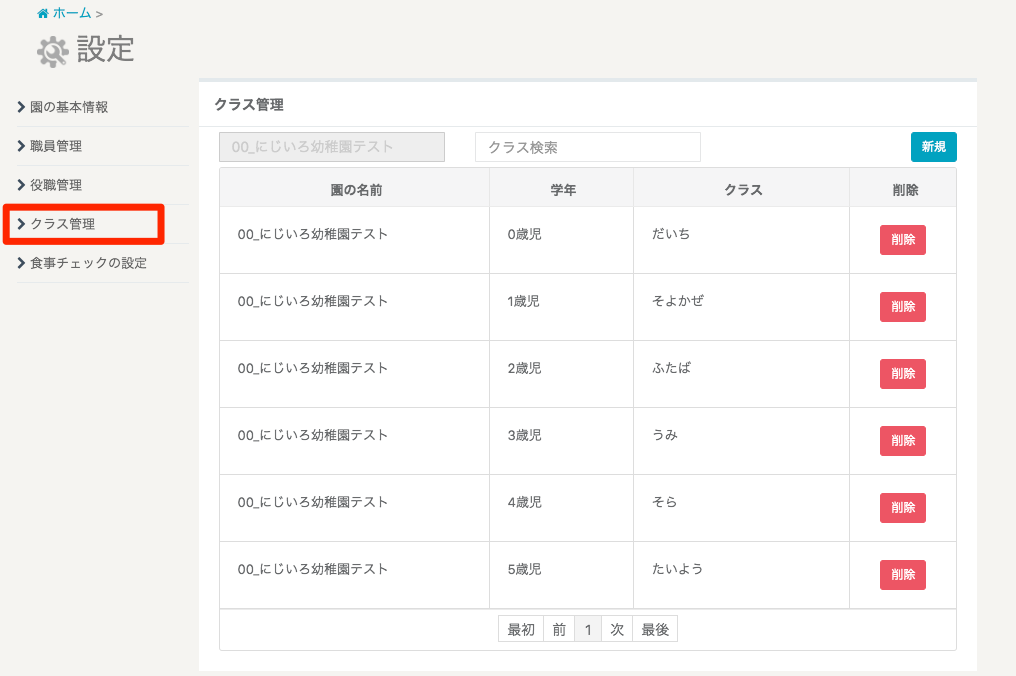Click the home icon in breadcrumb
The height and width of the screenshot is (676, 1016).
pyautogui.click(x=42, y=13)
